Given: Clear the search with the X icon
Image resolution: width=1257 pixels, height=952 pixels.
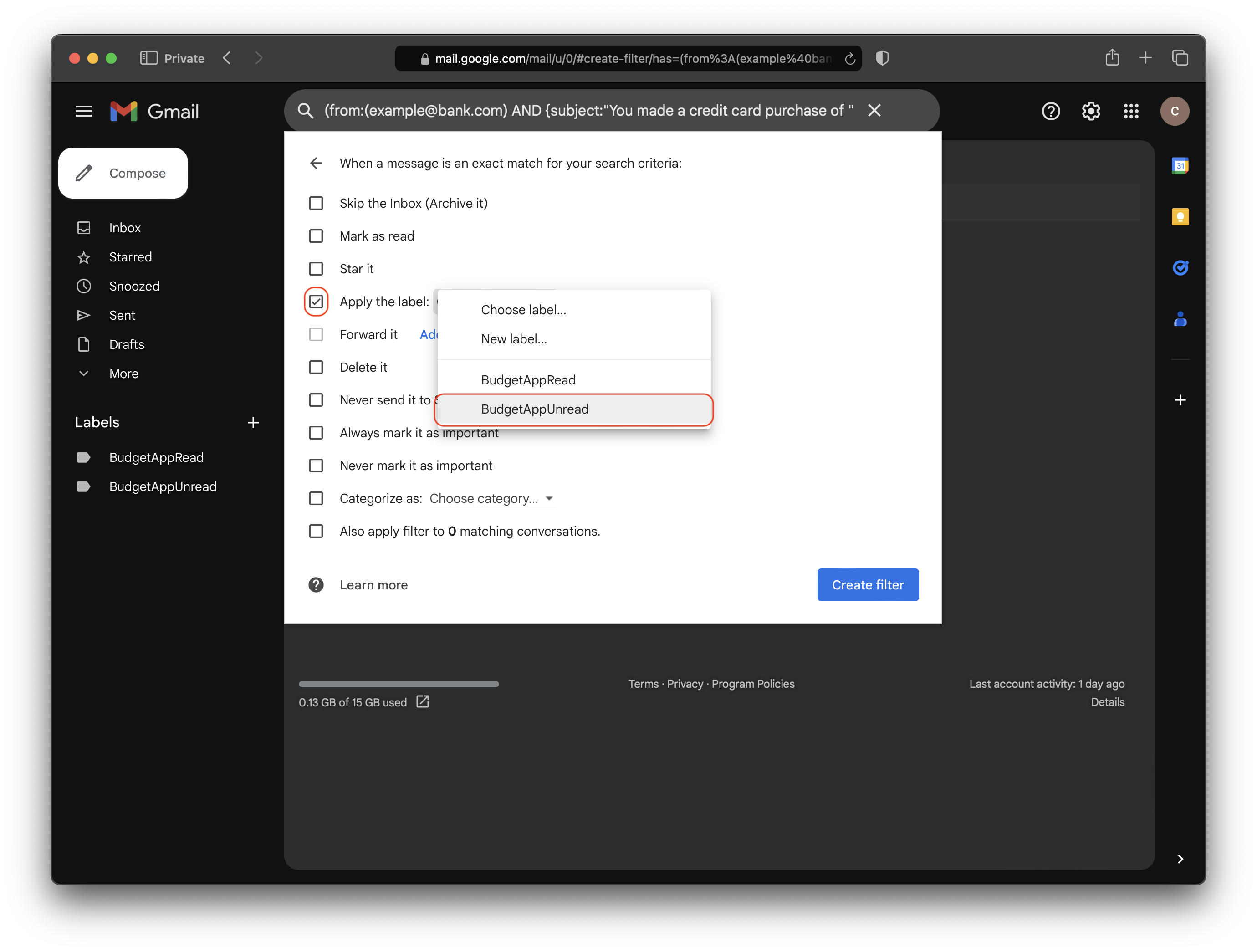Looking at the screenshot, I should [x=874, y=110].
